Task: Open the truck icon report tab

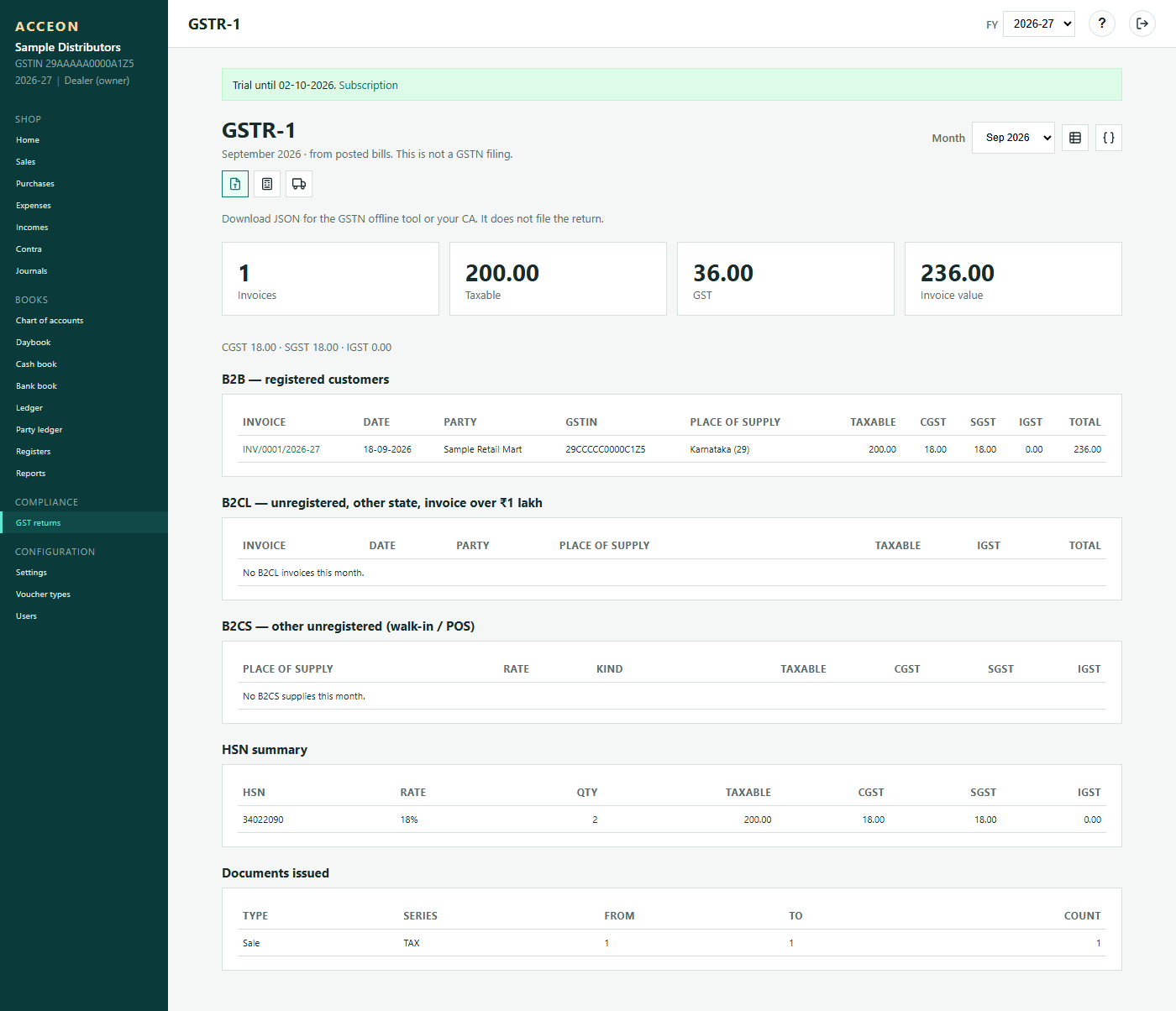Action: [299, 184]
